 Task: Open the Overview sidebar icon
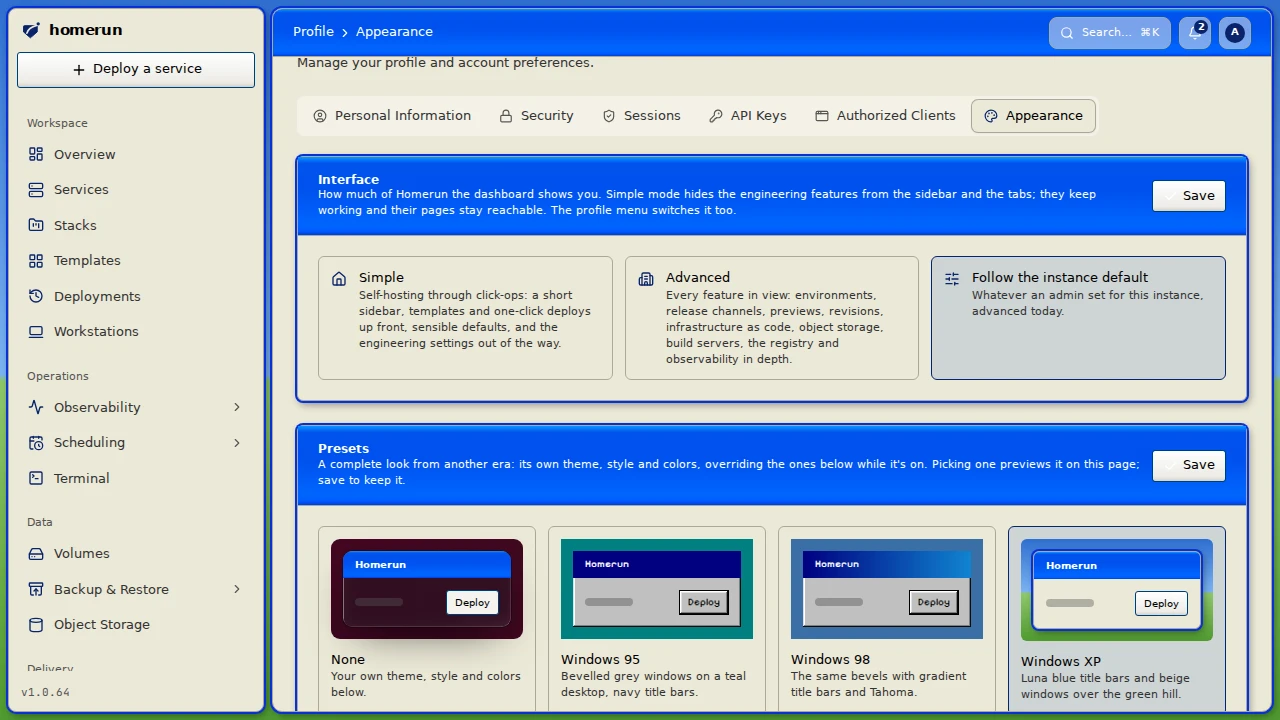pyautogui.click(x=36, y=154)
